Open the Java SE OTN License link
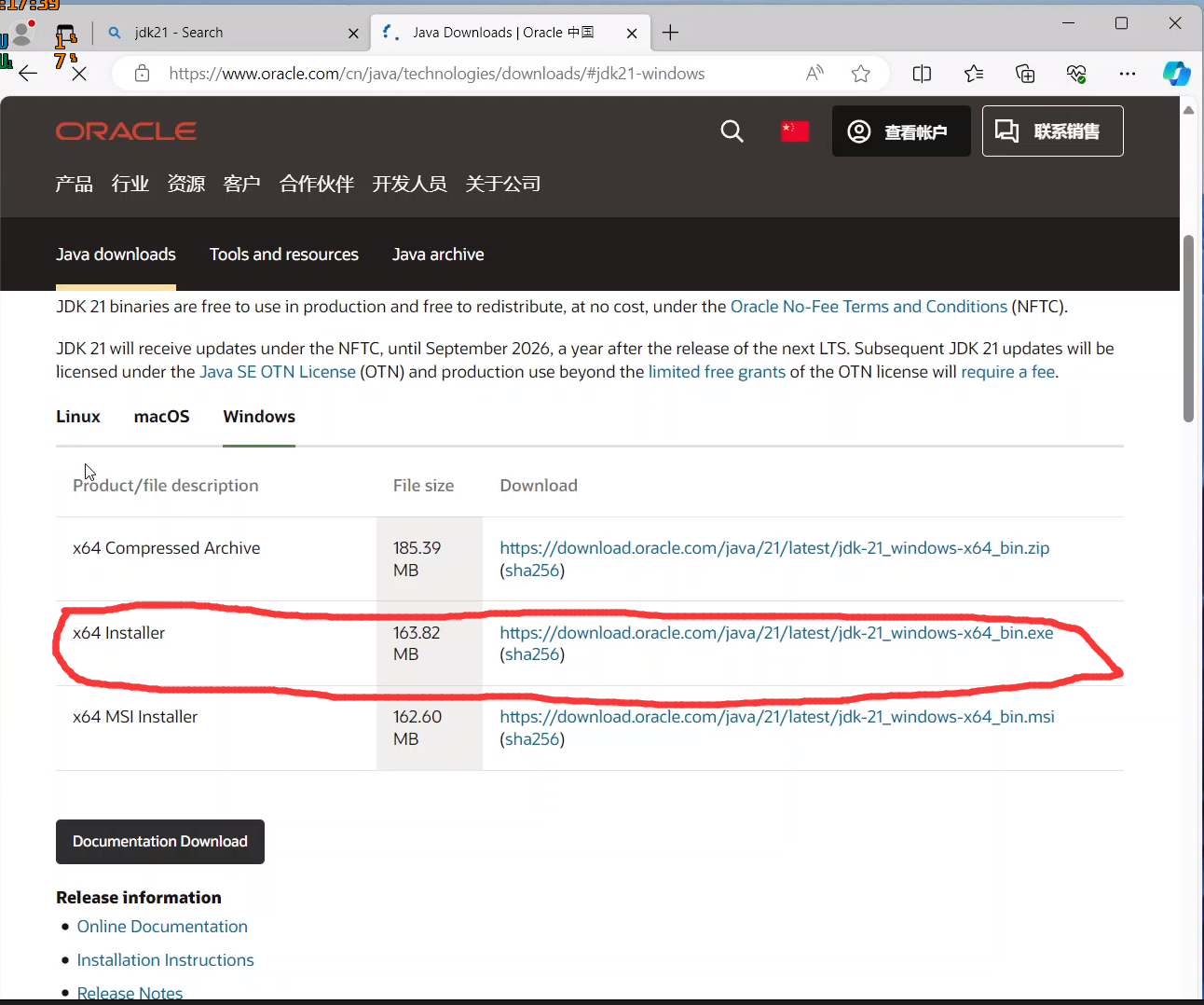Viewport: 1204px width, 1005px height. pyautogui.click(x=278, y=372)
